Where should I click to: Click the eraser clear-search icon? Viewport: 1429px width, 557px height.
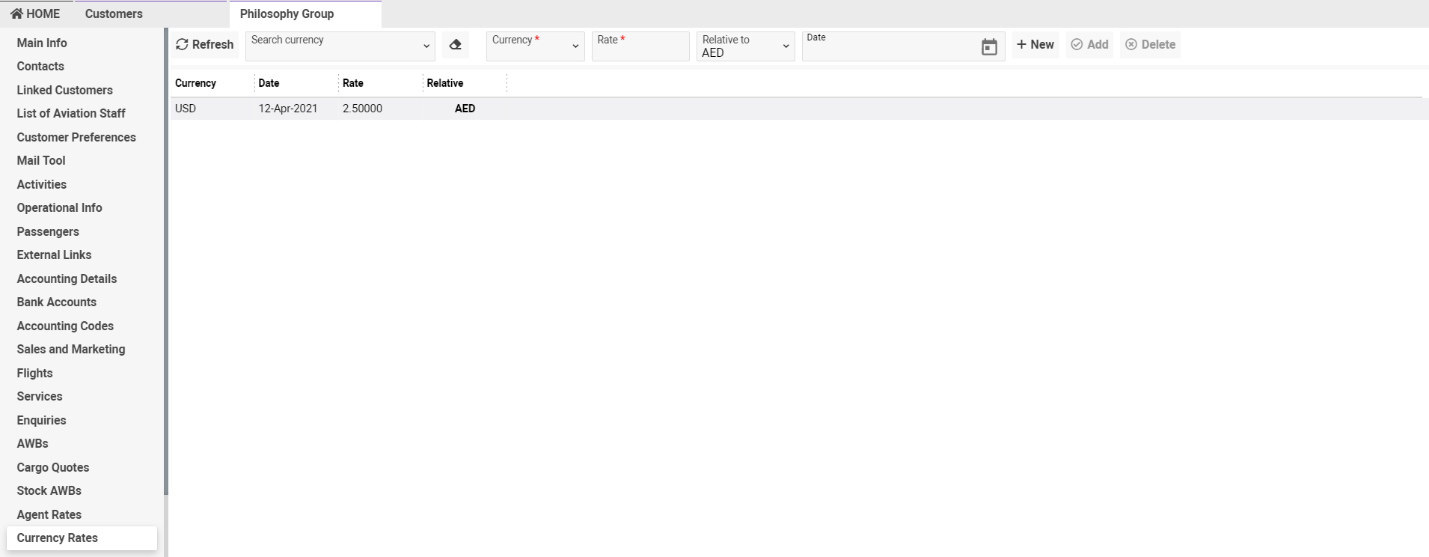tap(456, 45)
